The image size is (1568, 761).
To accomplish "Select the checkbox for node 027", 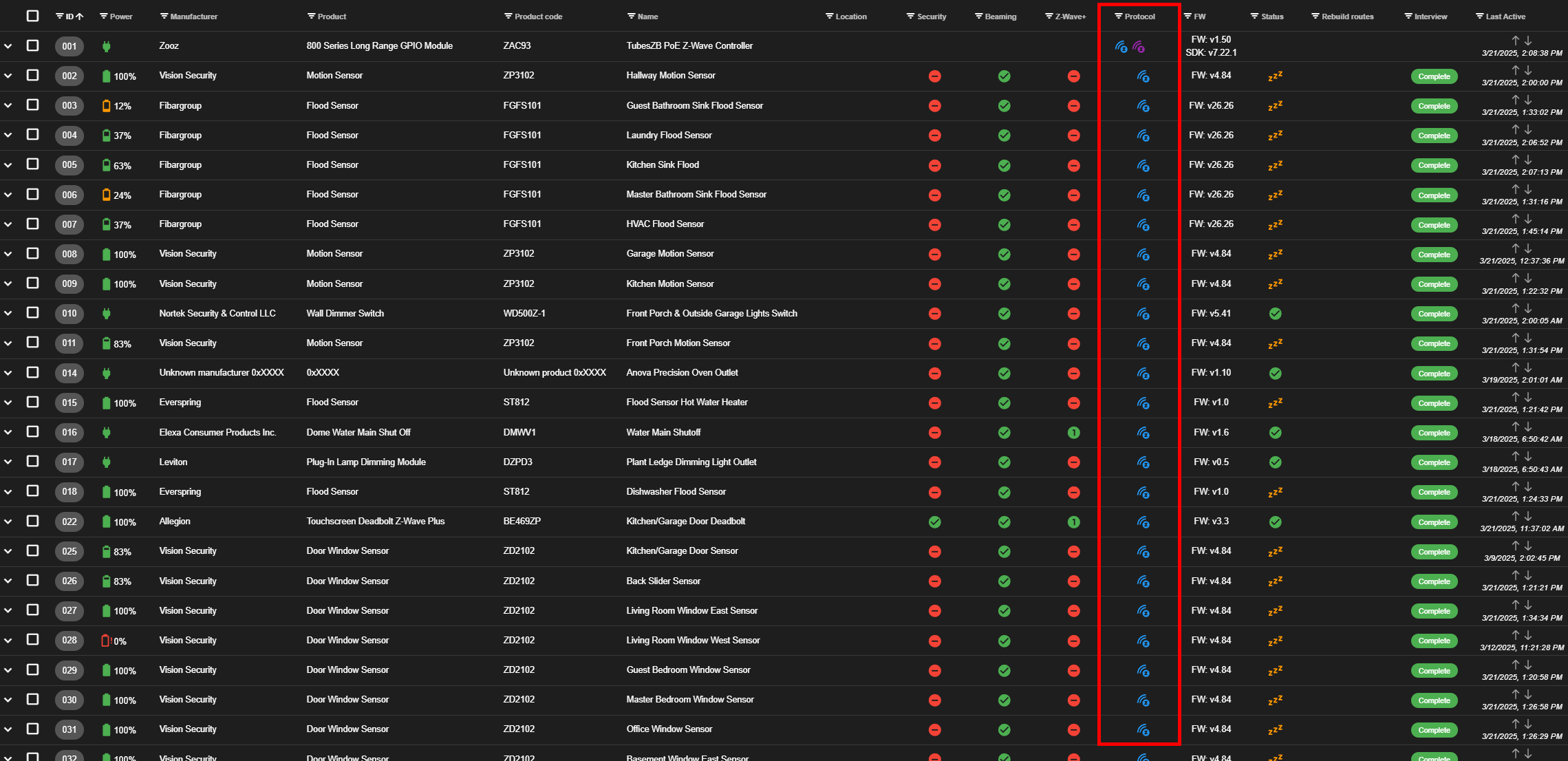I will coord(32,610).
